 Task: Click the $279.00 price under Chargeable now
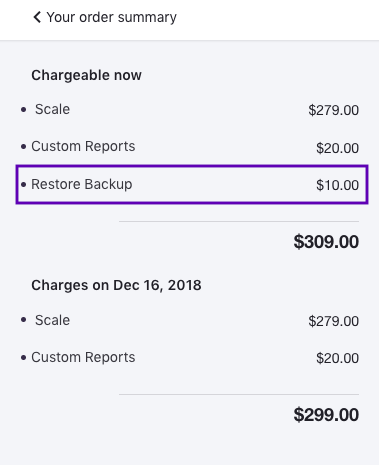tap(333, 110)
